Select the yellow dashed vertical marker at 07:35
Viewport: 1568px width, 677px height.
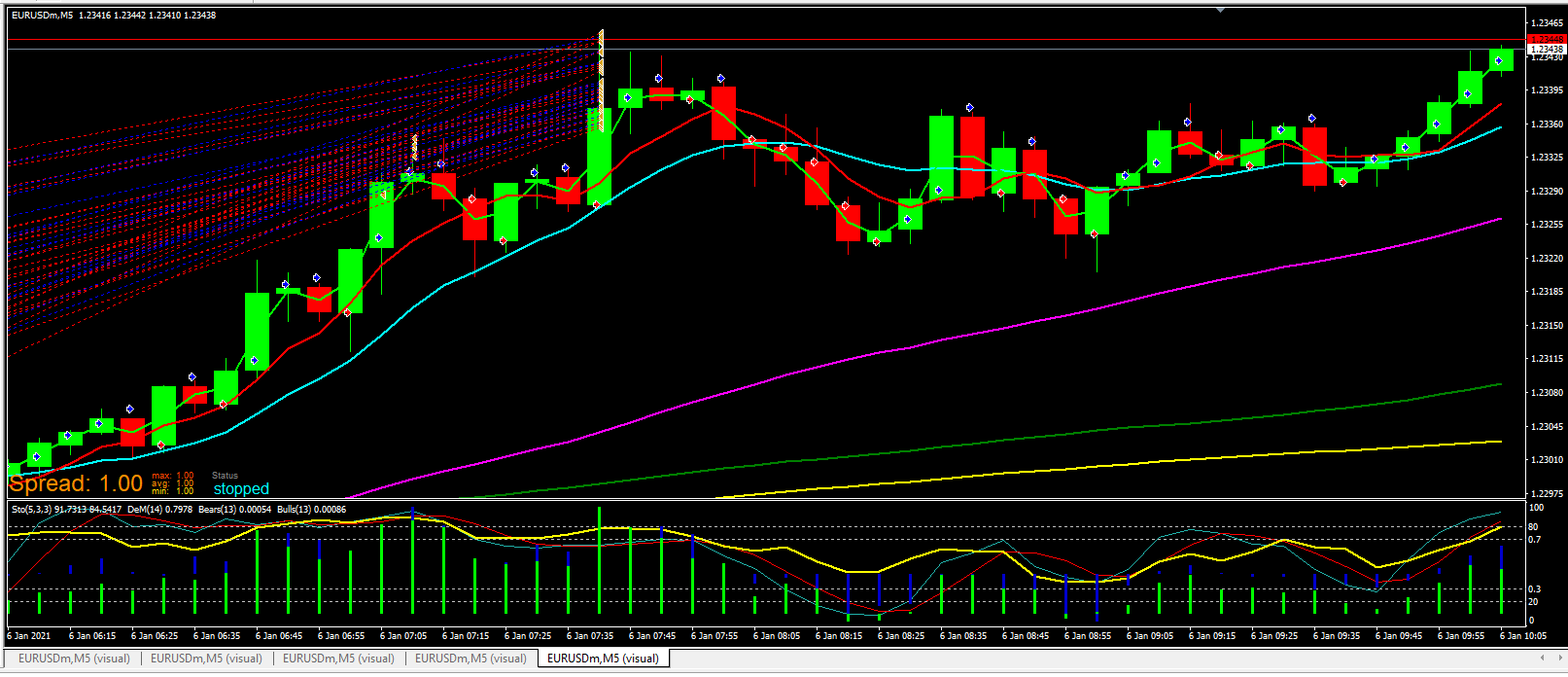(602, 80)
